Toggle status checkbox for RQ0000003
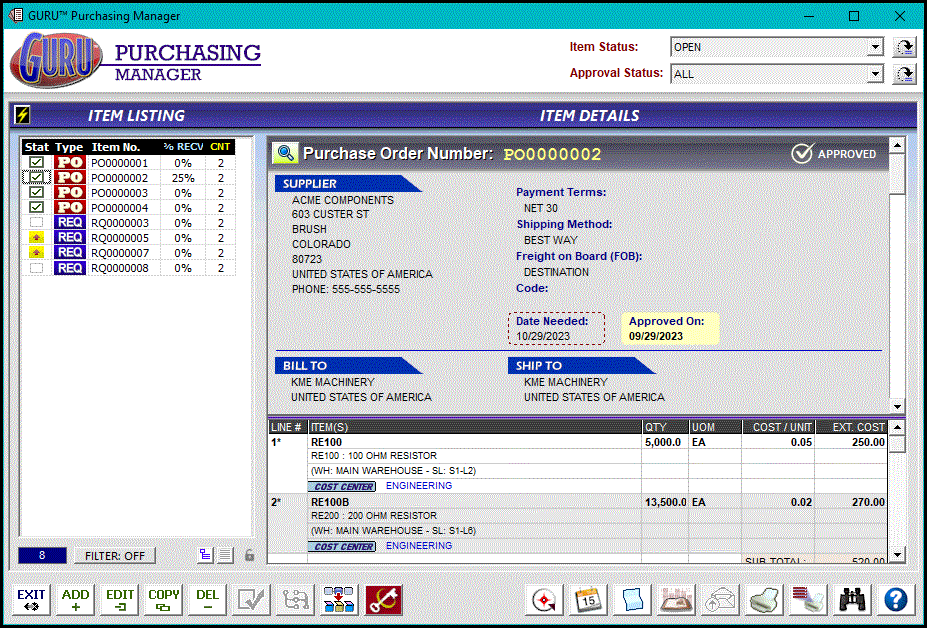Image resolution: width=935 pixels, height=634 pixels. 36,223
